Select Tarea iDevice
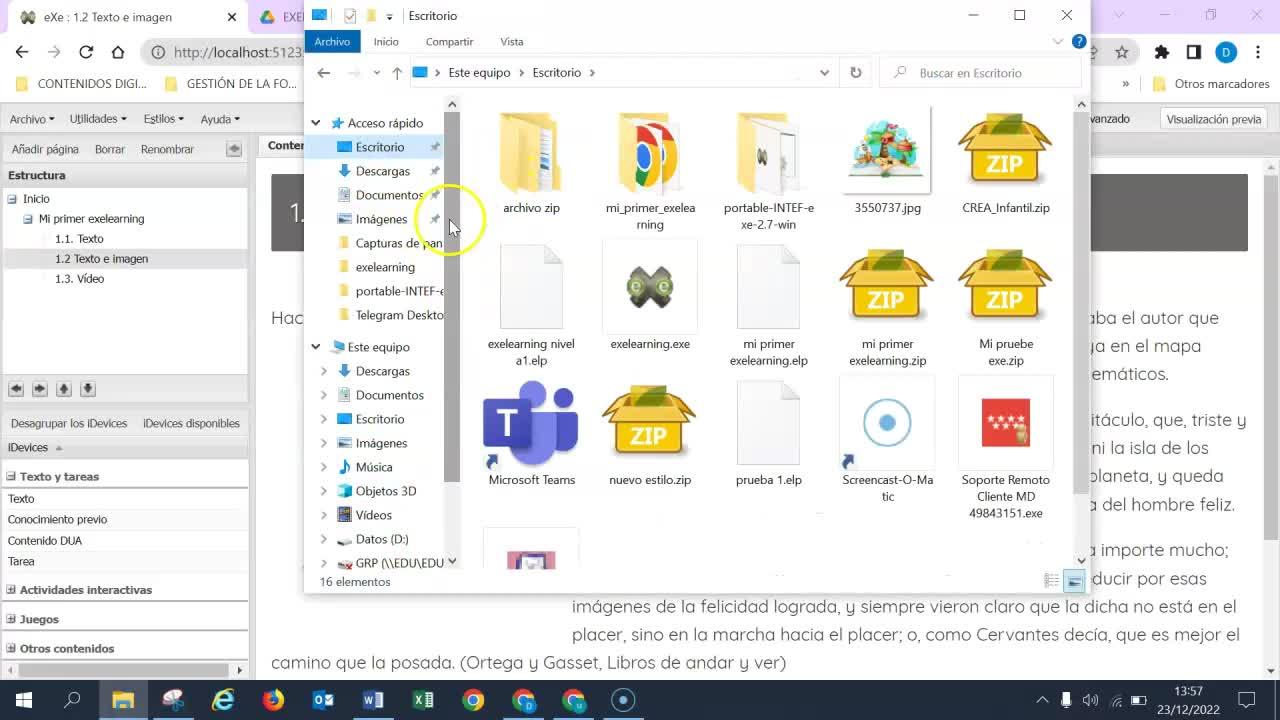The image size is (1280, 720). click(21, 562)
